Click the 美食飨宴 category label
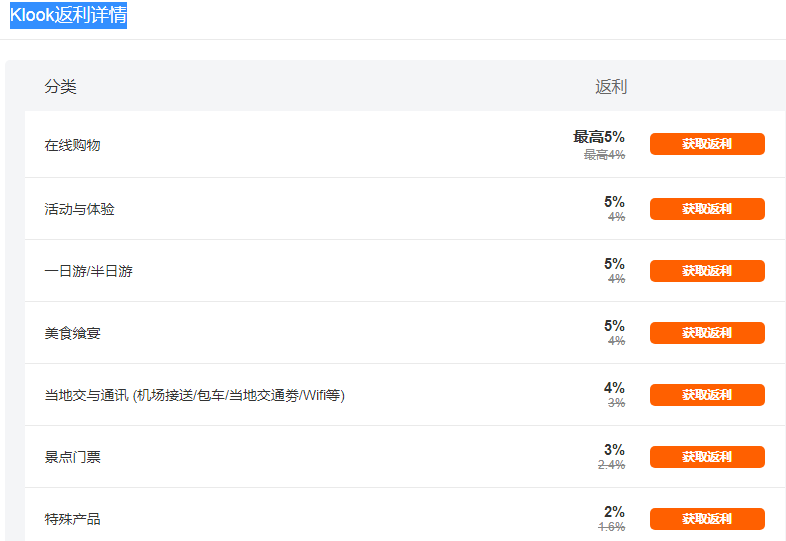This screenshot has width=786, height=541. [72, 333]
